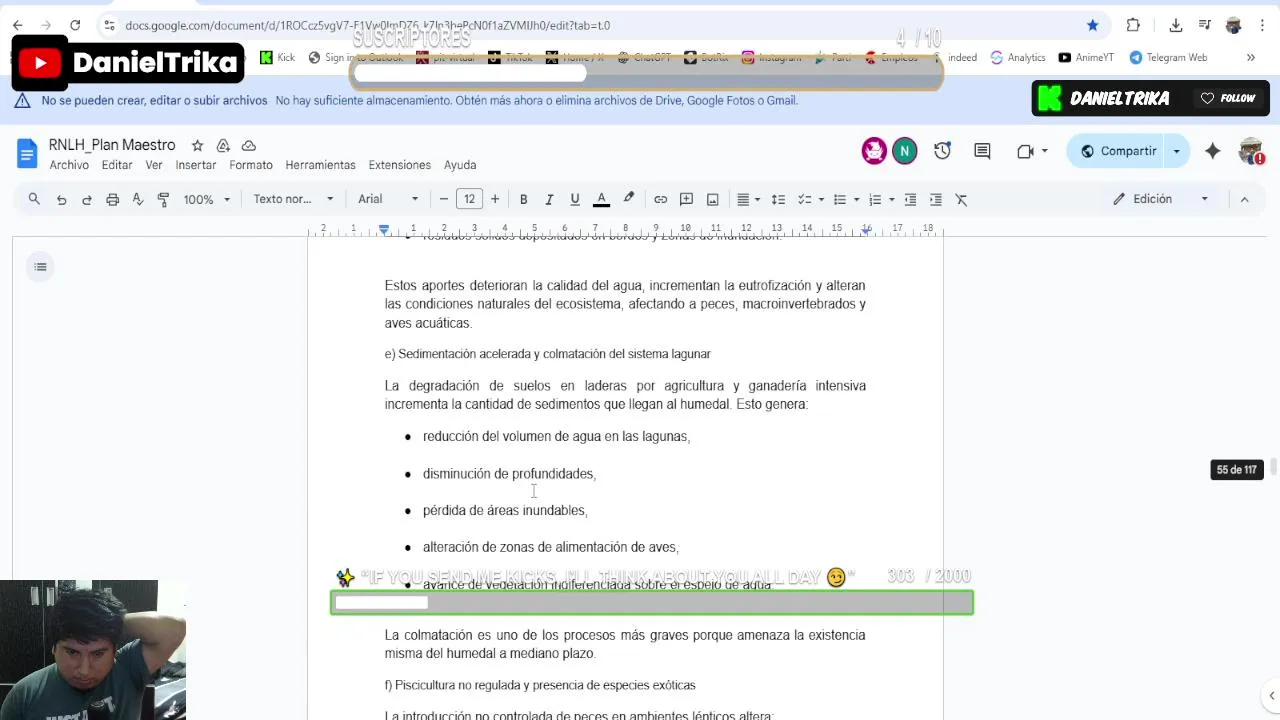Open the Telegram Web bookmark
1280x720 pixels.
pos(1168,57)
